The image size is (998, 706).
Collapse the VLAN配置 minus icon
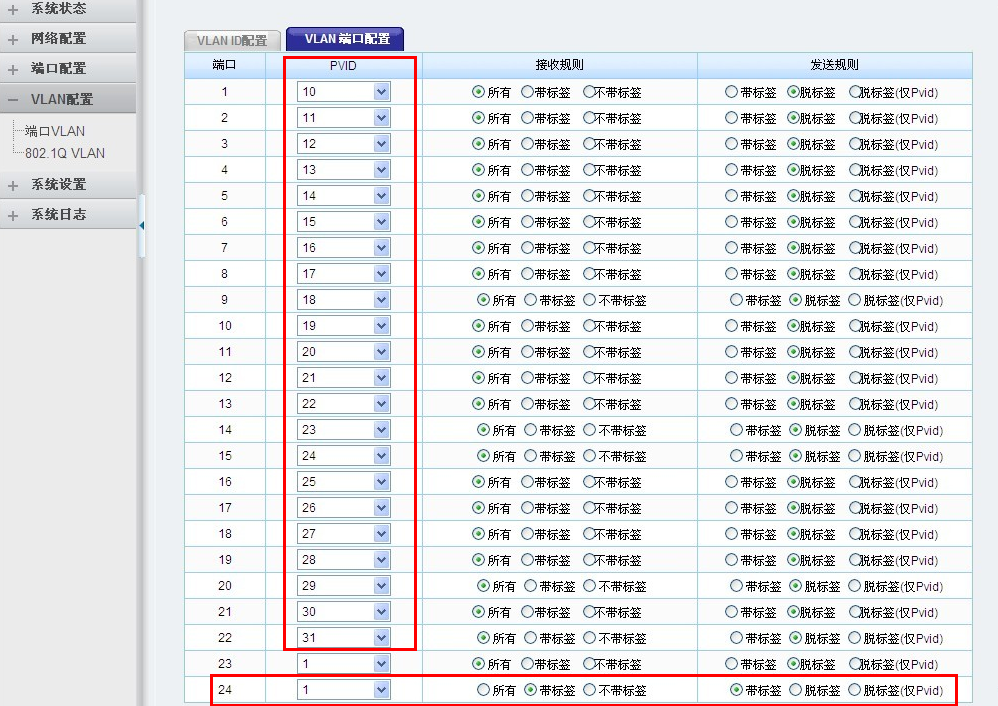(x=13, y=100)
